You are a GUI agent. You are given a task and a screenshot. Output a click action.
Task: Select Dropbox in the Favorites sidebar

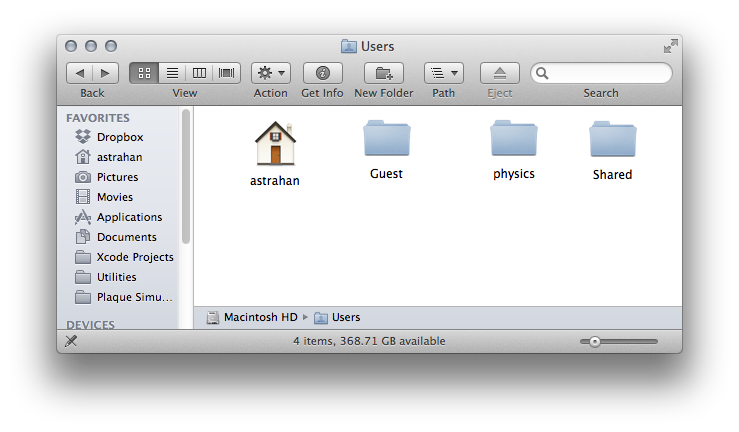pyautogui.click(x=119, y=137)
